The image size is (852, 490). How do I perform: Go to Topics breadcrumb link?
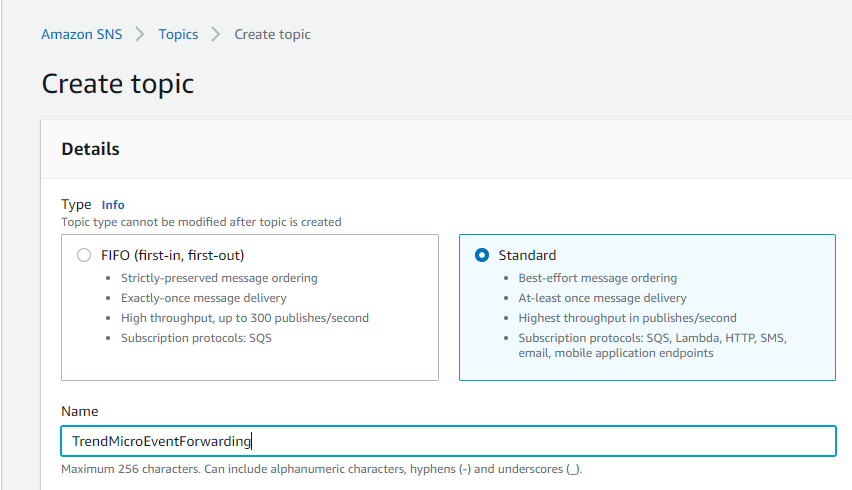178,34
